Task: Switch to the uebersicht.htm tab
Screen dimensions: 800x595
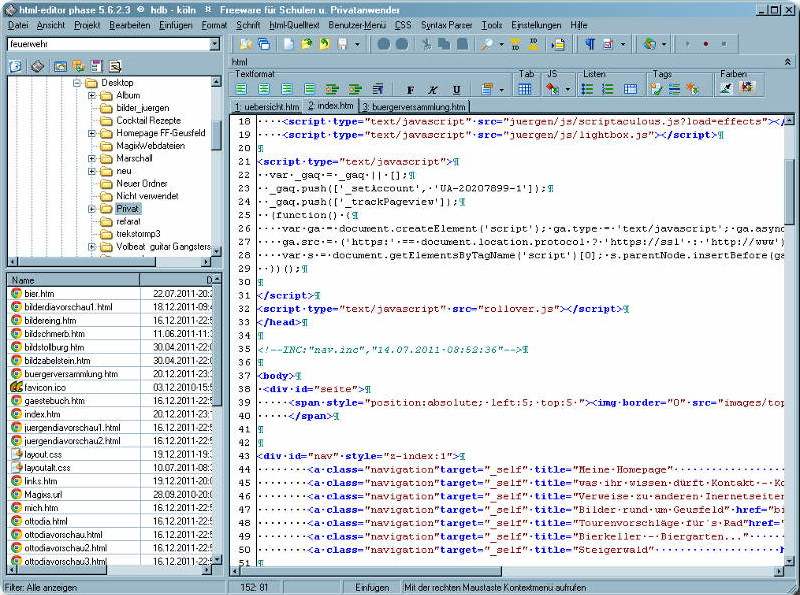Action: (x=267, y=107)
